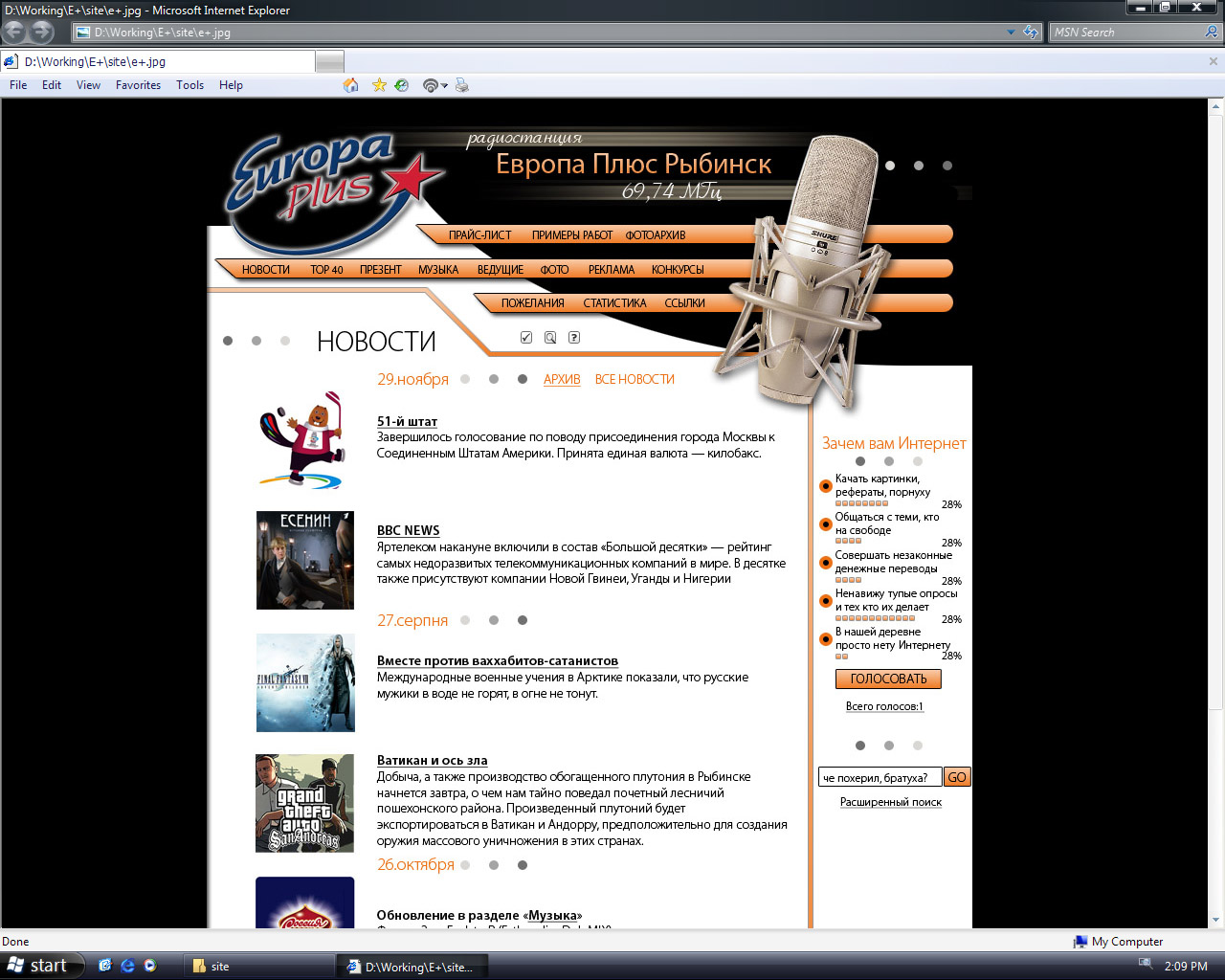The height and width of the screenshot is (980, 1225).
Task: Click the Internet Explorer taskbar button
Action: pos(413,967)
